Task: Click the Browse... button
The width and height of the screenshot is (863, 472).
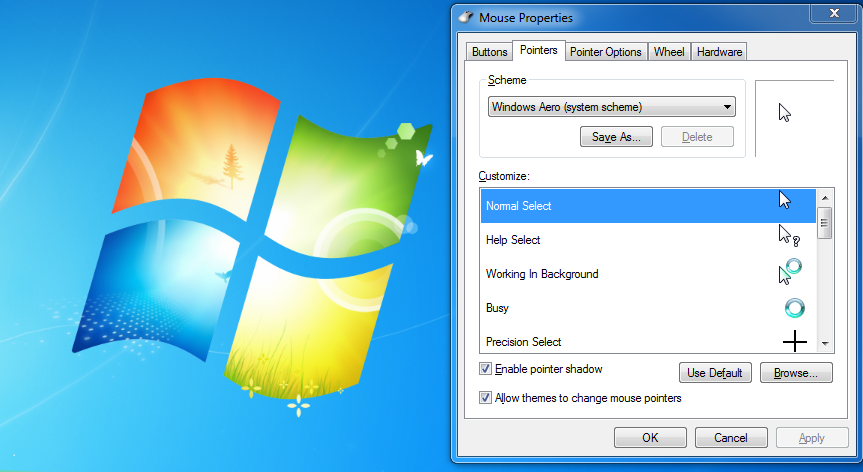Action: click(796, 372)
